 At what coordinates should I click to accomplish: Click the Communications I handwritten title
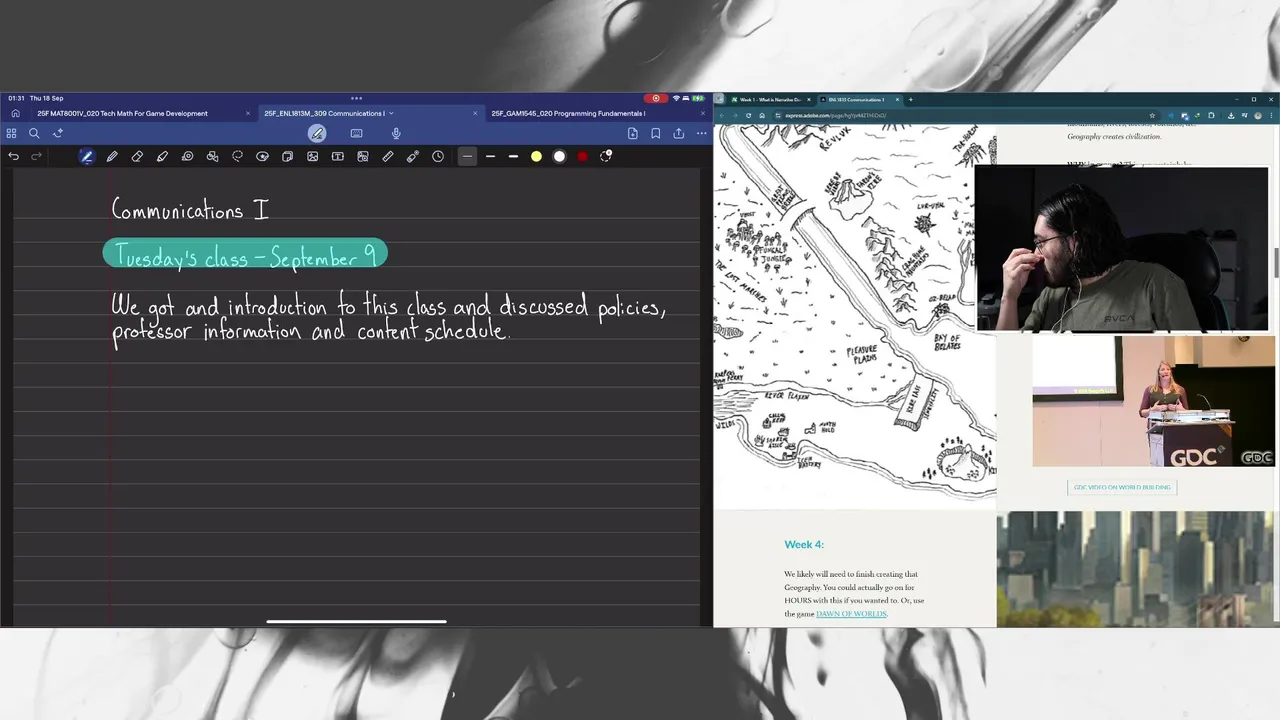coord(190,210)
